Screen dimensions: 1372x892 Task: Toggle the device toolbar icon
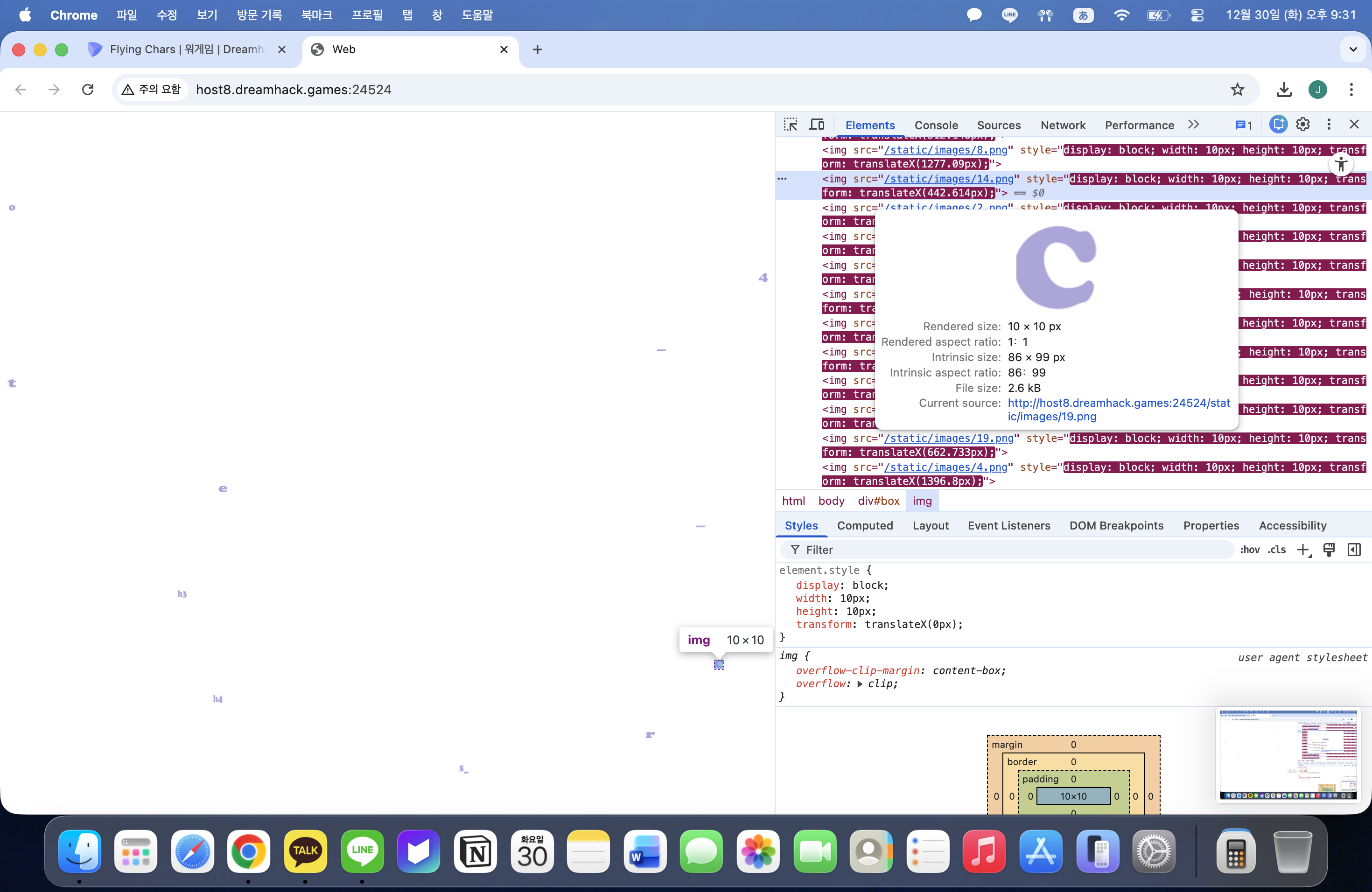pos(817,125)
